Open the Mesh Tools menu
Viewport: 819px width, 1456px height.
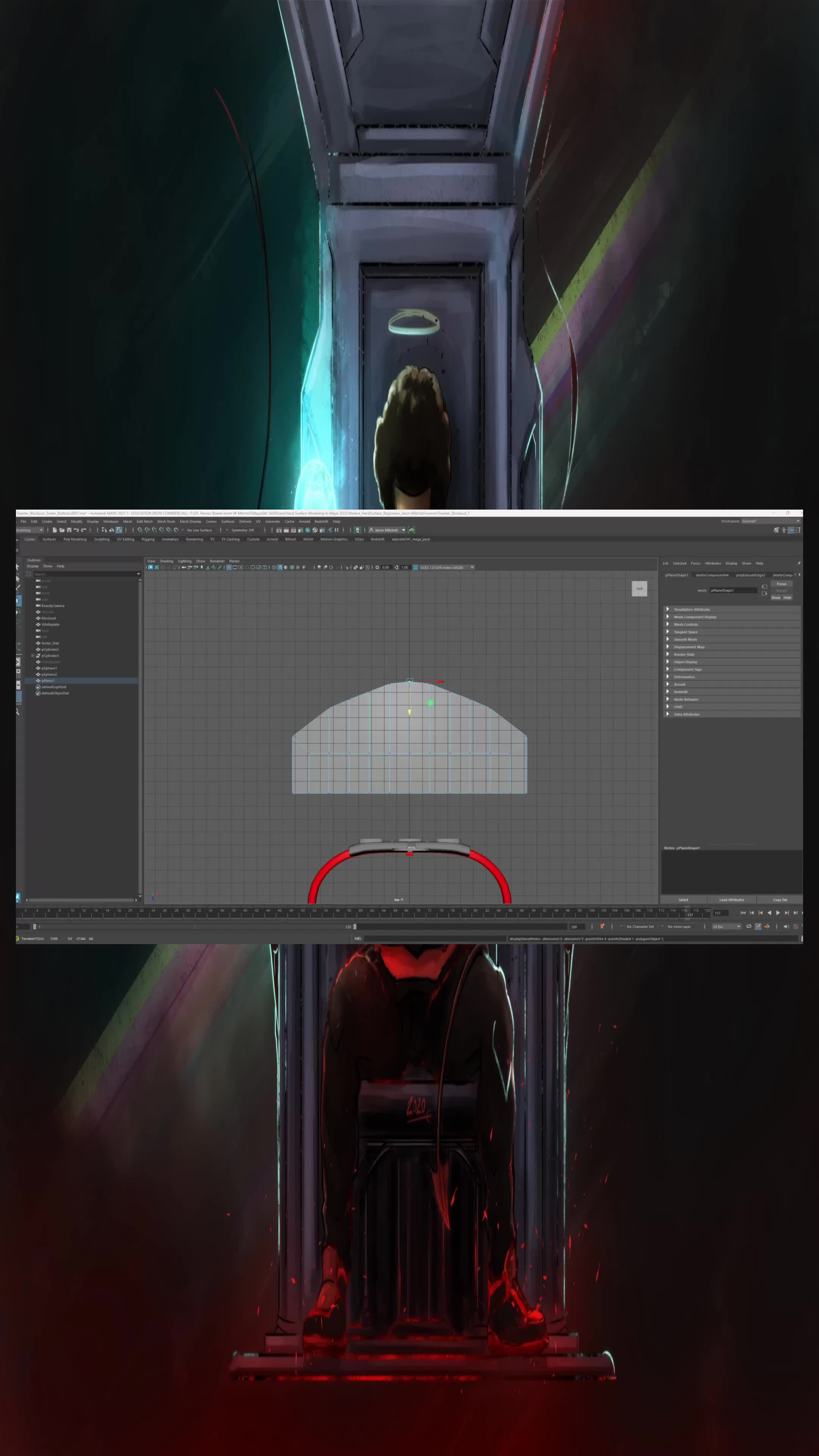click(166, 522)
